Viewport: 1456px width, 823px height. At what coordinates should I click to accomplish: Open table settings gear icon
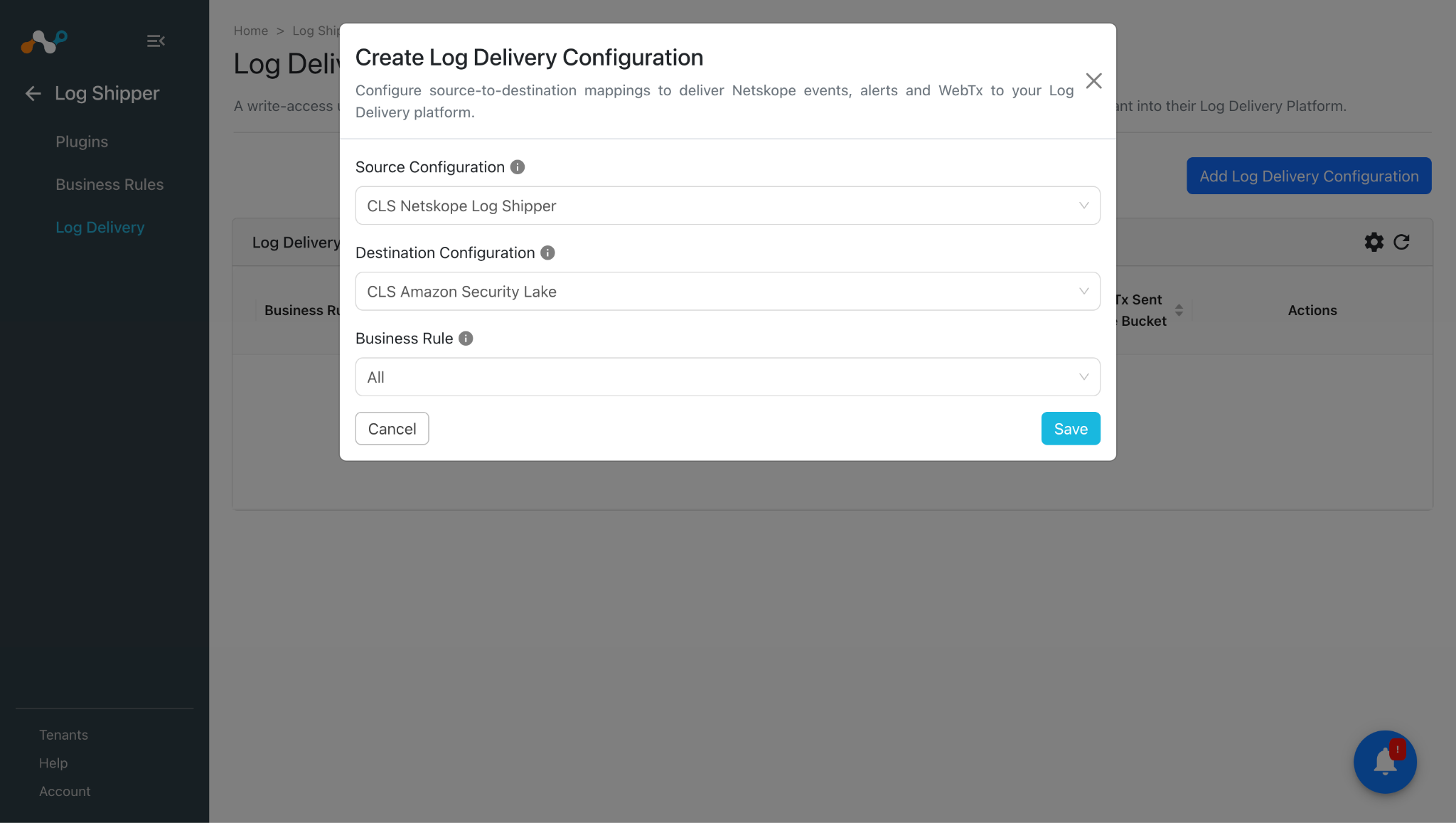[1374, 242]
